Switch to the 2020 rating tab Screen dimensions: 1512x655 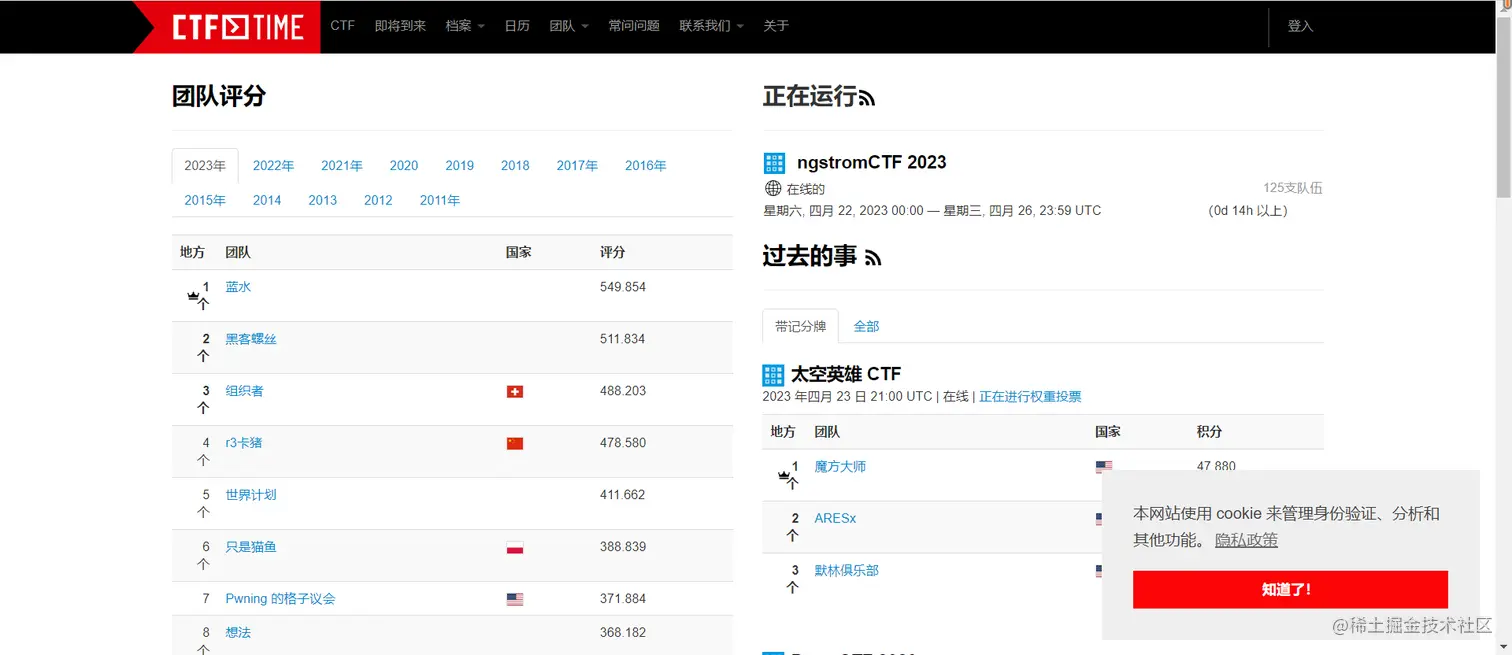tap(404, 166)
